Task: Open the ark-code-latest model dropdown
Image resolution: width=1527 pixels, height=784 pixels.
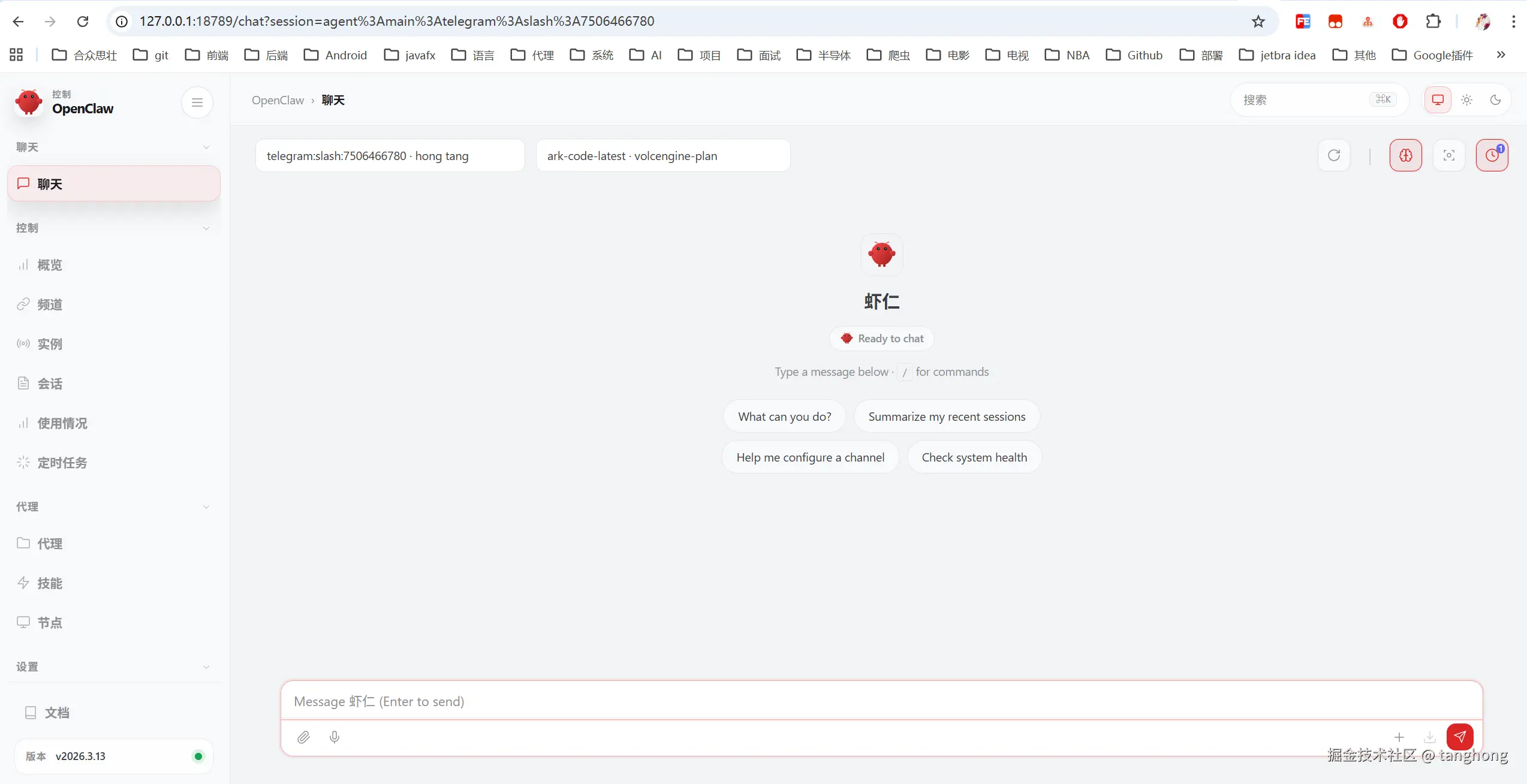Action: 662,156
